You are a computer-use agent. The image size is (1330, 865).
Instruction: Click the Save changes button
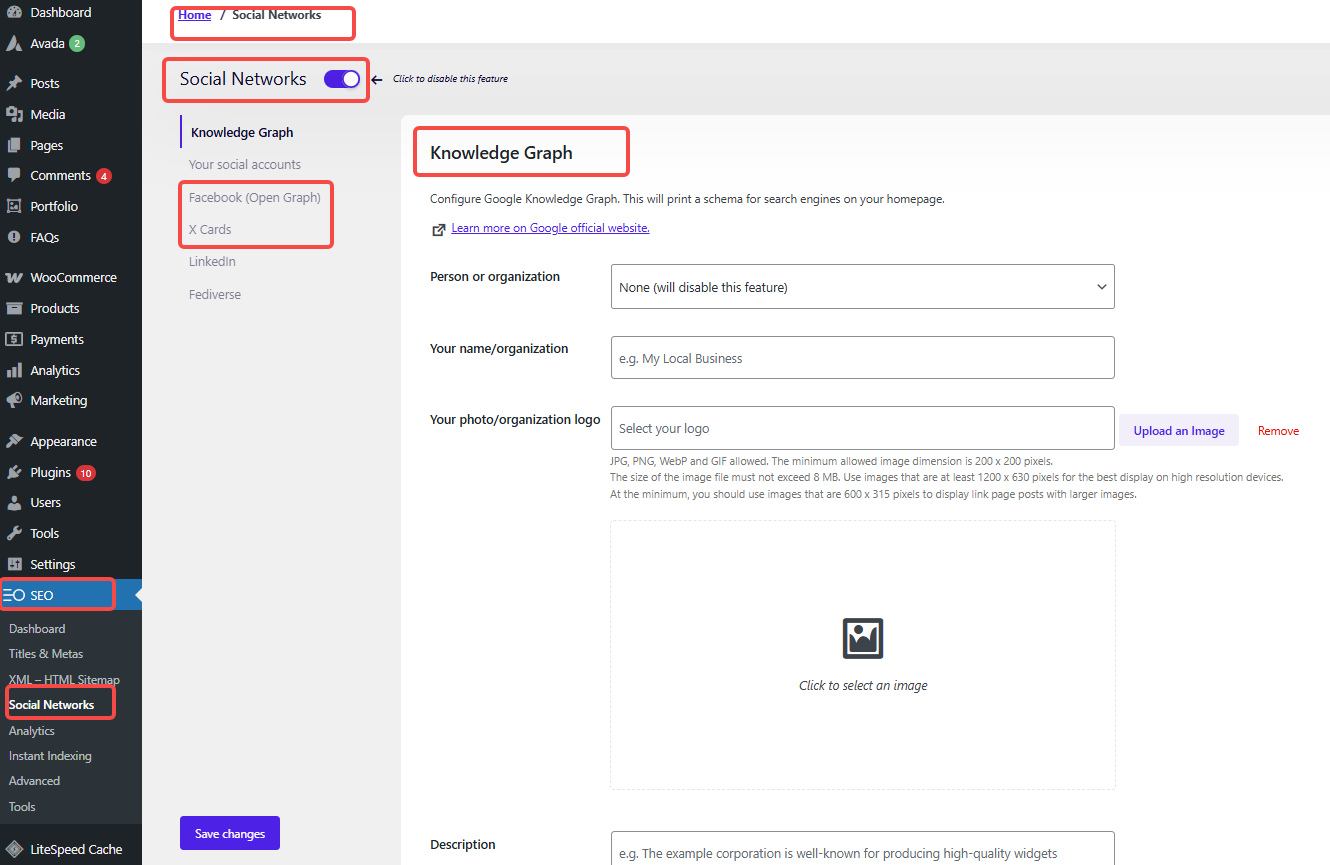click(230, 833)
